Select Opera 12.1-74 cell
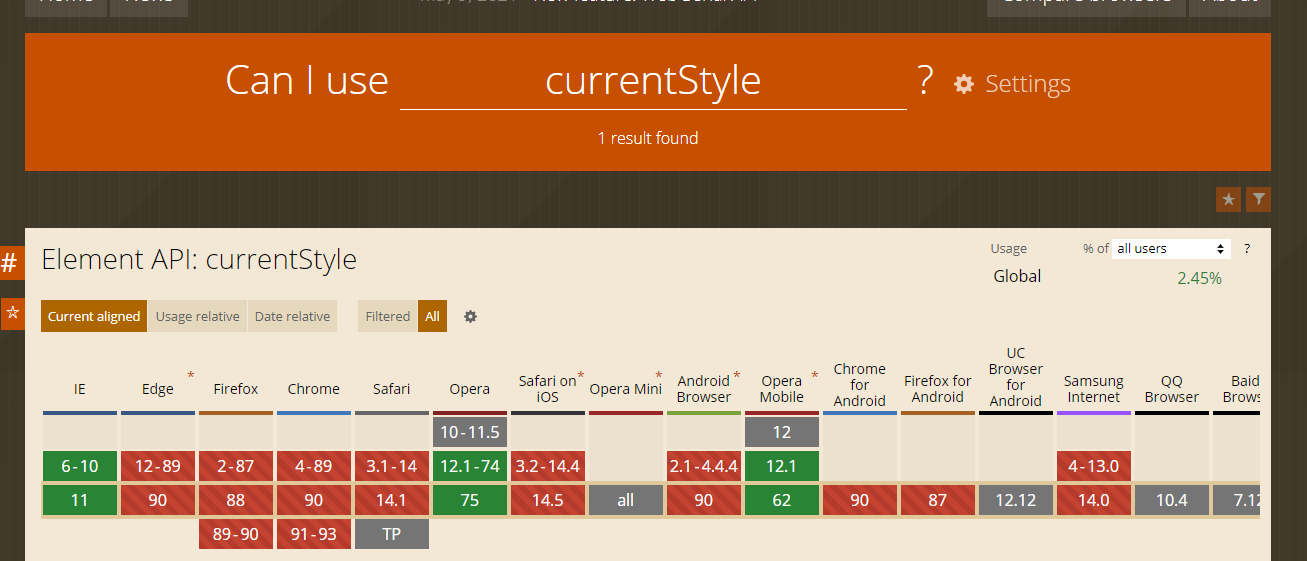Image resolution: width=1307 pixels, height=561 pixels. (470, 466)
